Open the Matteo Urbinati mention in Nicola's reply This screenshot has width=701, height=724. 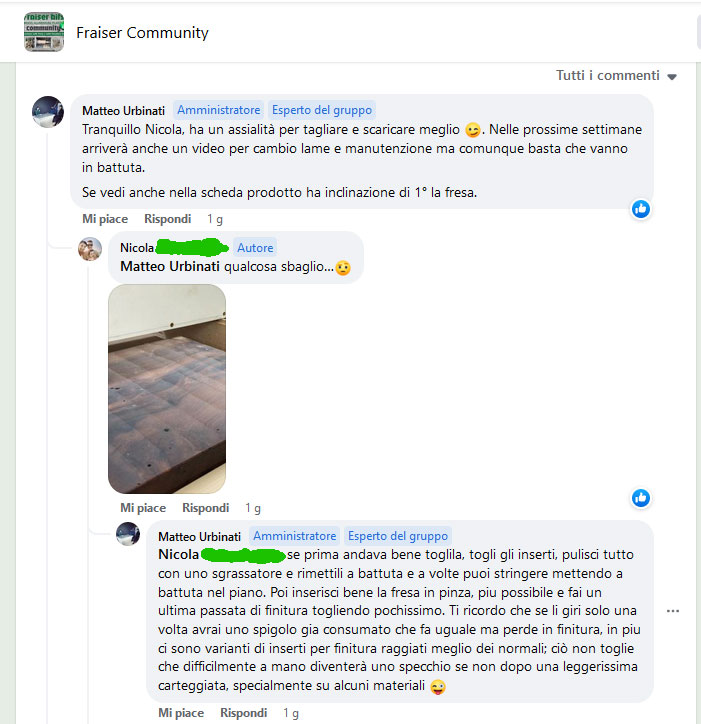[170, 266]
